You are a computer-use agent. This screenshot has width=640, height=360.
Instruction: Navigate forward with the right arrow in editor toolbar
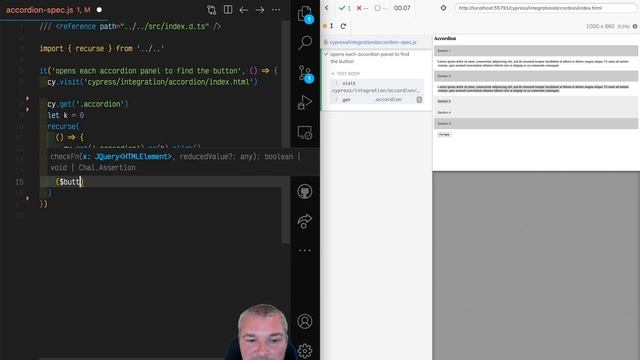pyautogui.click(x=260, y=10)
